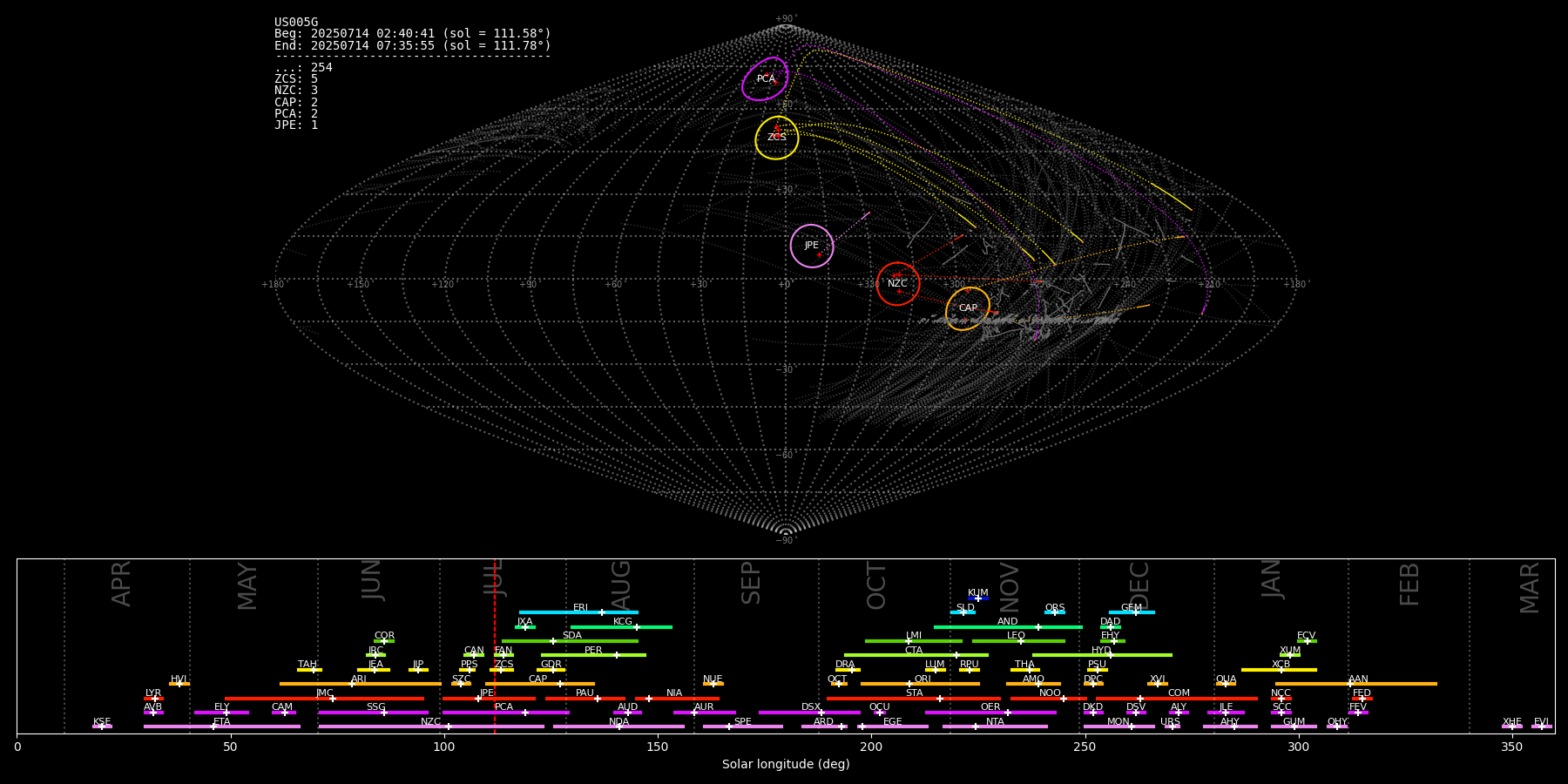Click the 200 tick label on longitude axis
1568x784 pixels.
point(871,747)
